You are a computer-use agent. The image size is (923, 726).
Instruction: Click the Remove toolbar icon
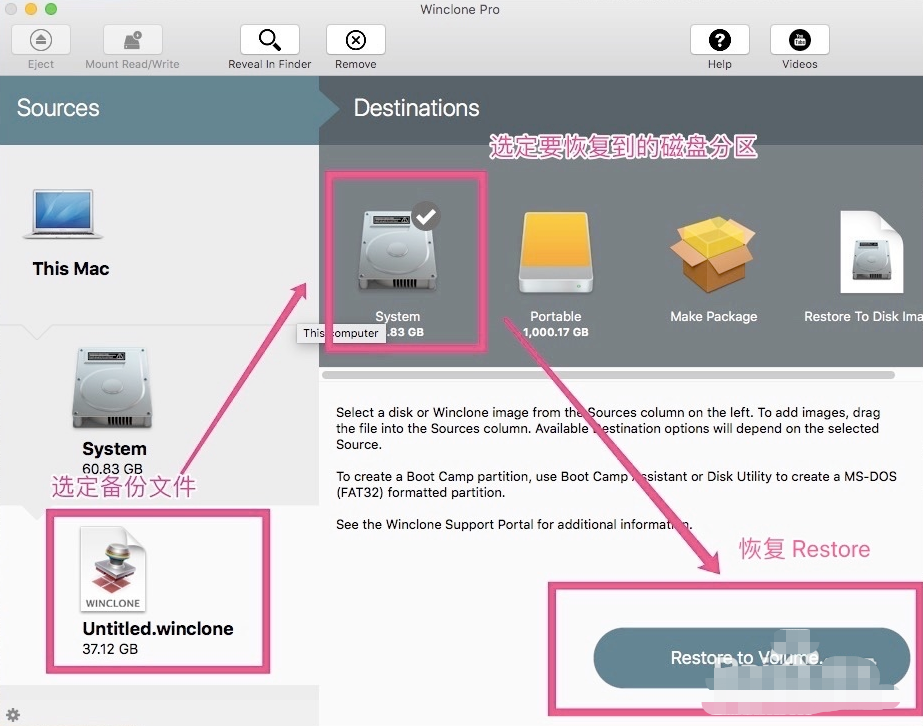[x=356, y=40]
